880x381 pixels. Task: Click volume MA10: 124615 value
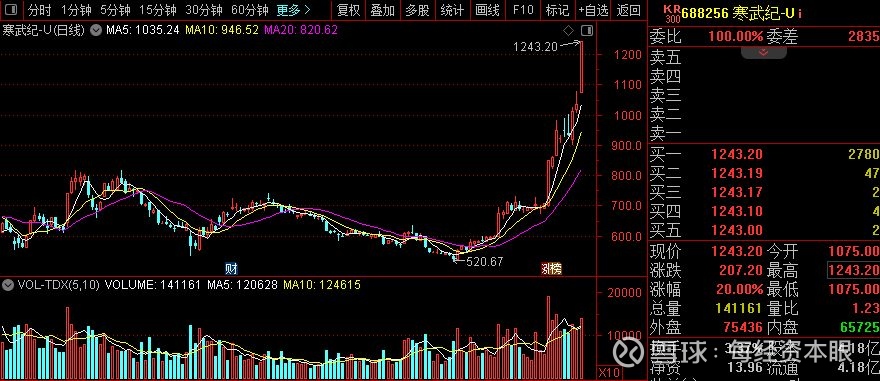pyautogui.click(x=322, y=285)
